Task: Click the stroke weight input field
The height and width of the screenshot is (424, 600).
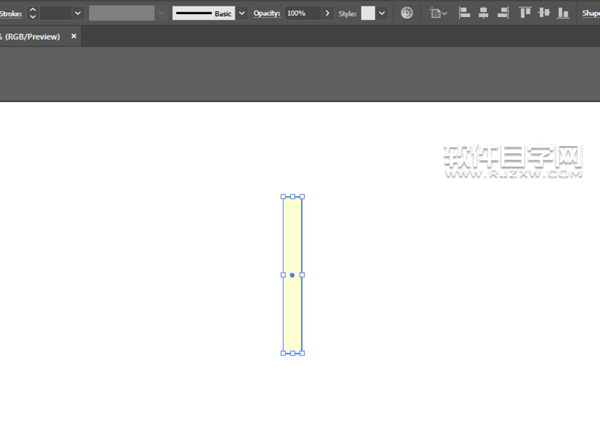Action: [56, 13]
